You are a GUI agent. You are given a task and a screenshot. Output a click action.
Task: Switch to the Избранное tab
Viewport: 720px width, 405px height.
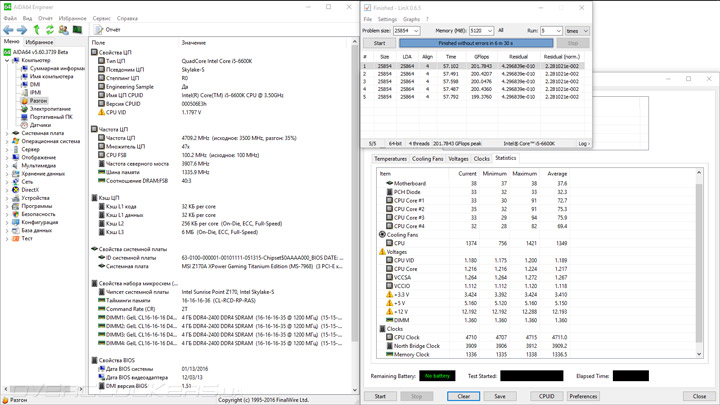click(x=39, y=42)
